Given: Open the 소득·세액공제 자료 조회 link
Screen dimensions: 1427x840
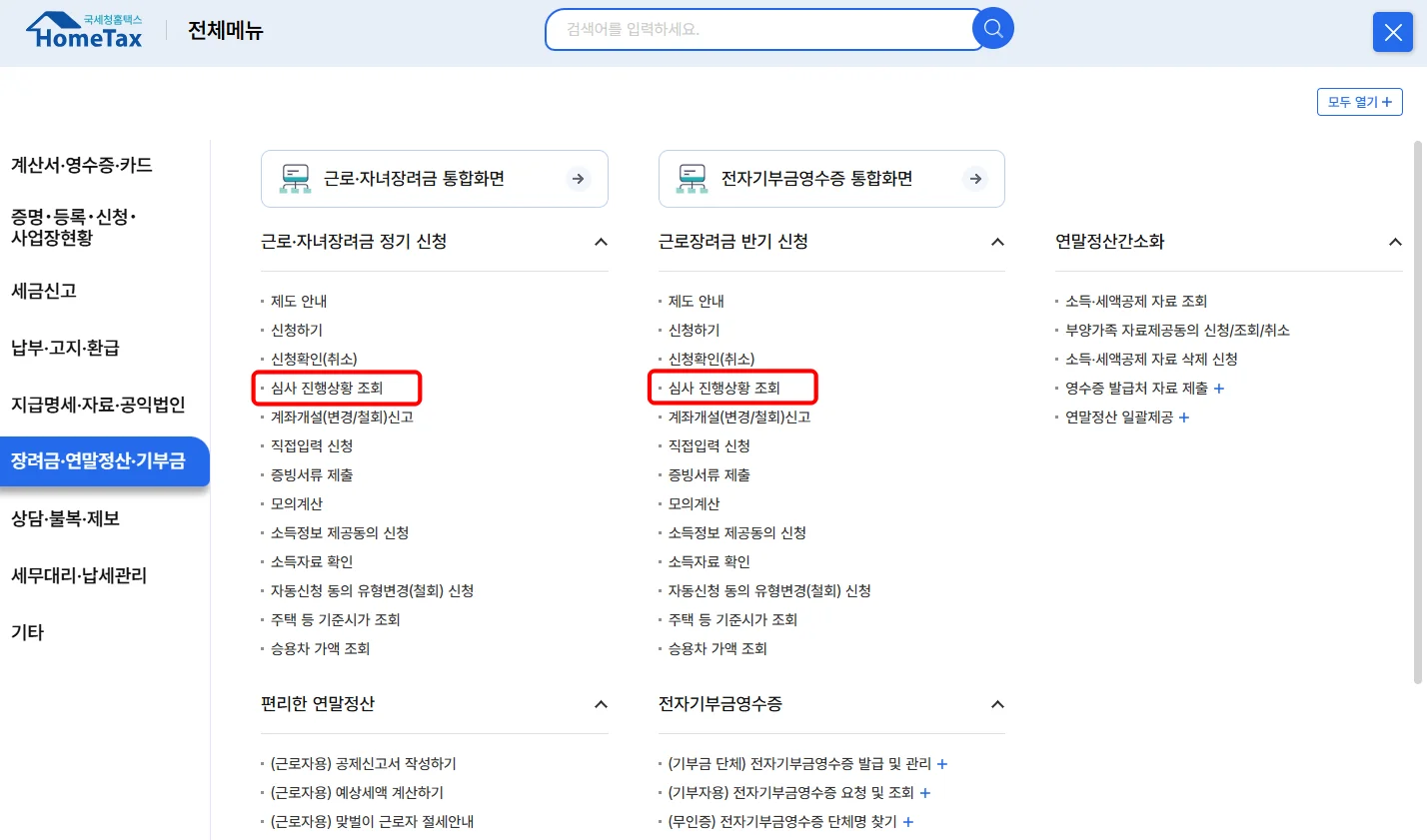Looking at the screenshot, I should pyautogui.click(x=1138, y=301).
